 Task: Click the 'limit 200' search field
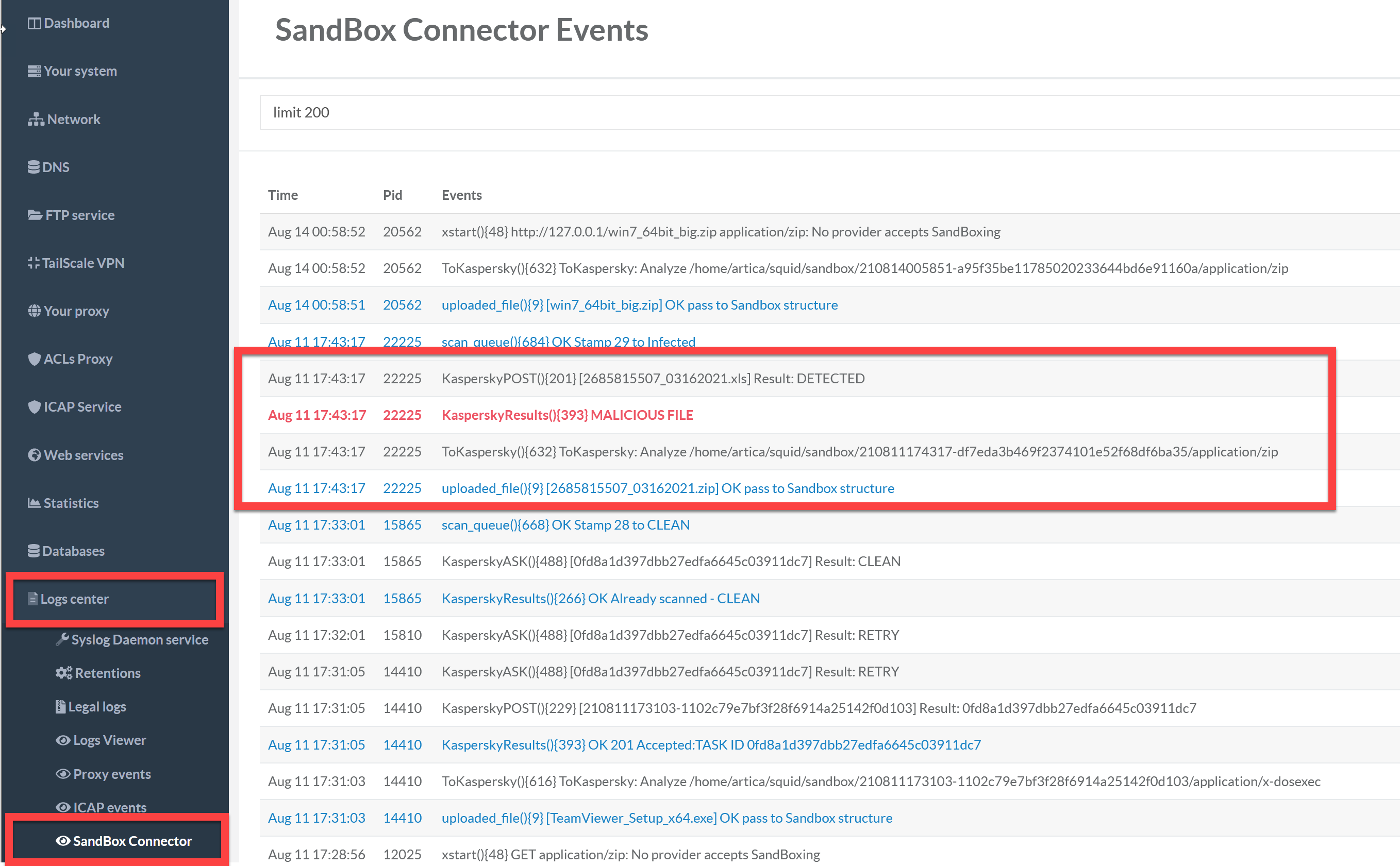pos(802,112)
